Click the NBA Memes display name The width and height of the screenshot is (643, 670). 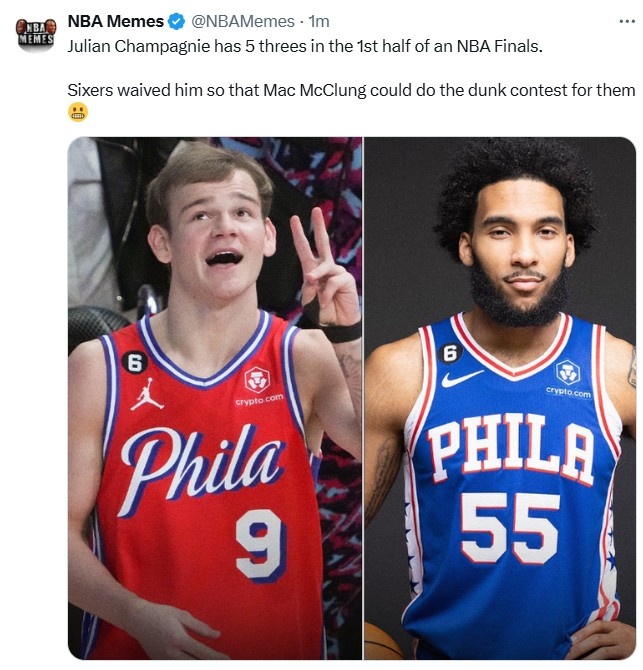click(x=115, y=21)
